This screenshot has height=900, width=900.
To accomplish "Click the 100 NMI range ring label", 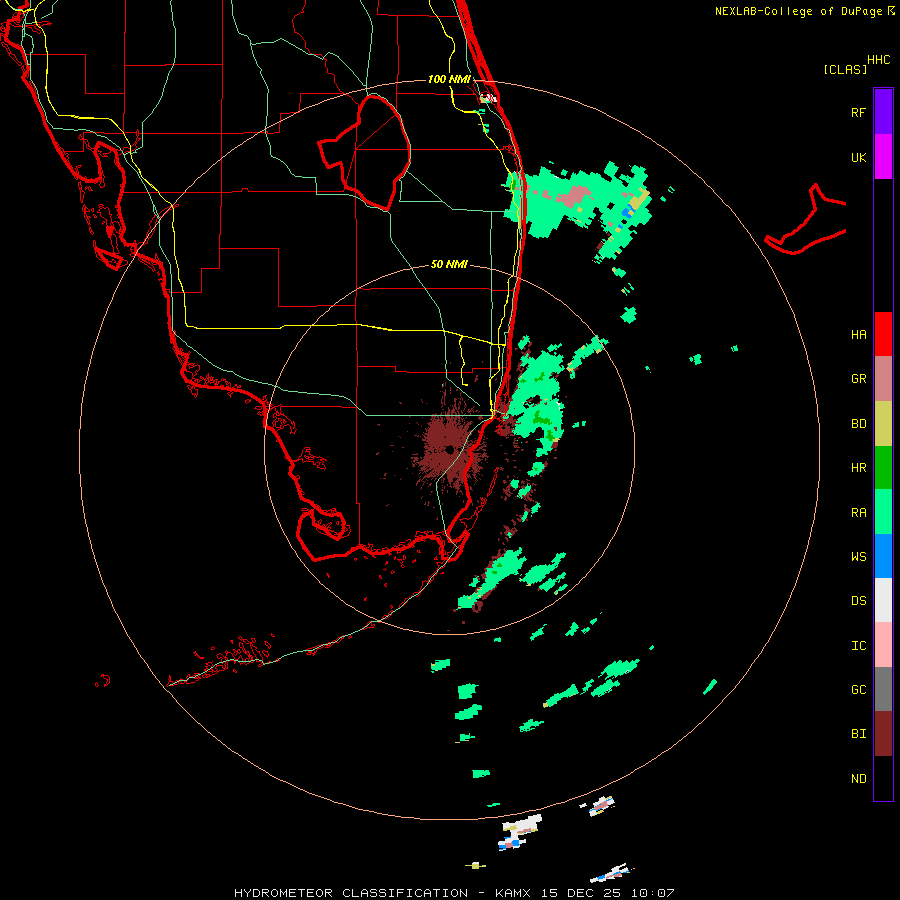I will (x=449, y=79).
